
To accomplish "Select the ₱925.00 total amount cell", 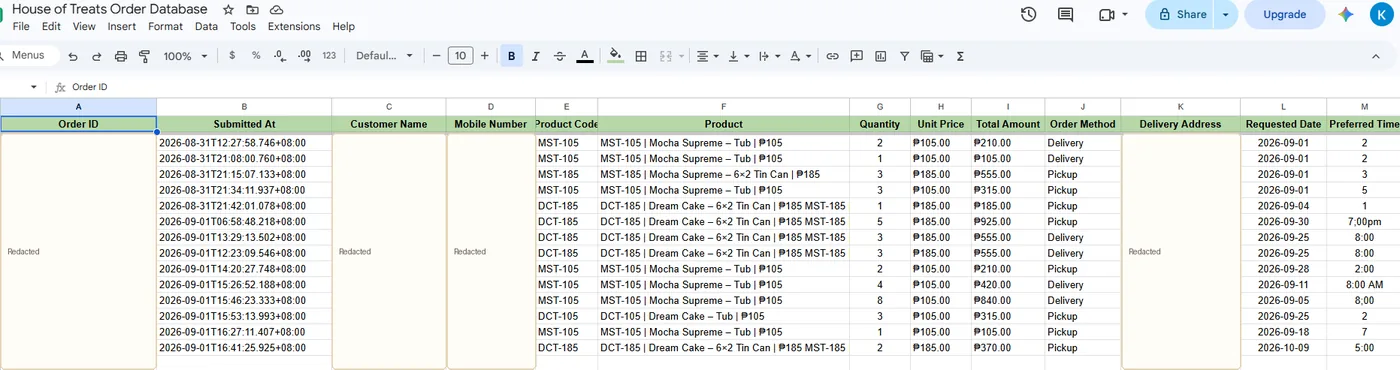I will point(1008,221).
